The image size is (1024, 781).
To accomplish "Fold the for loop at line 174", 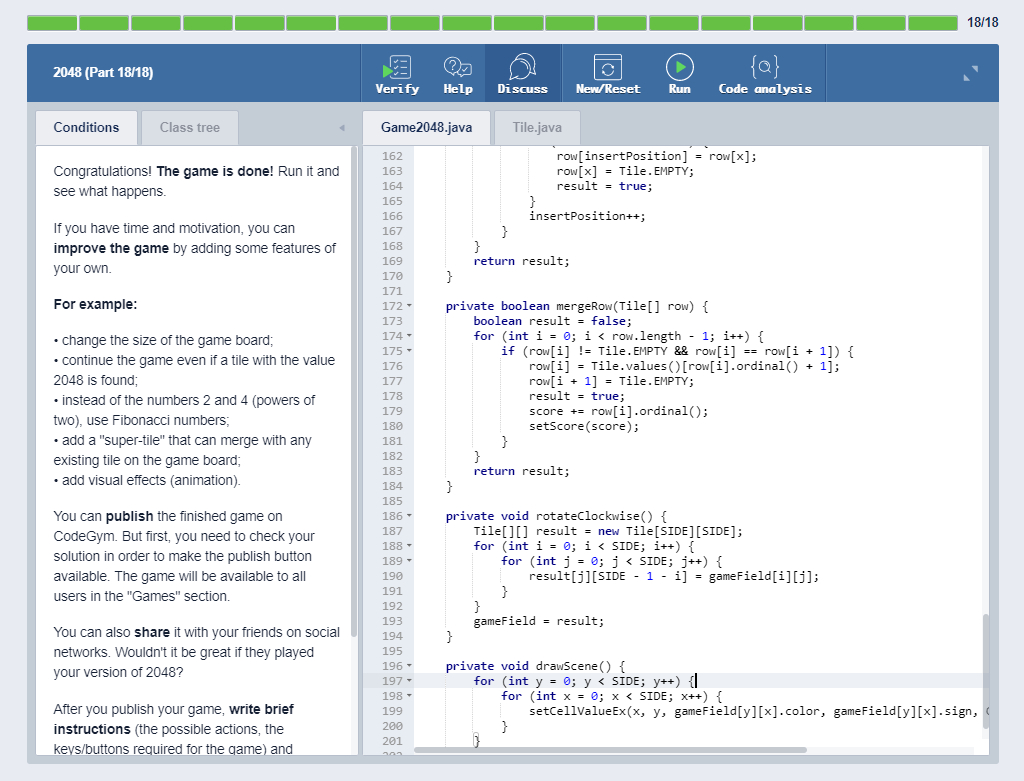I will (410, 336).
